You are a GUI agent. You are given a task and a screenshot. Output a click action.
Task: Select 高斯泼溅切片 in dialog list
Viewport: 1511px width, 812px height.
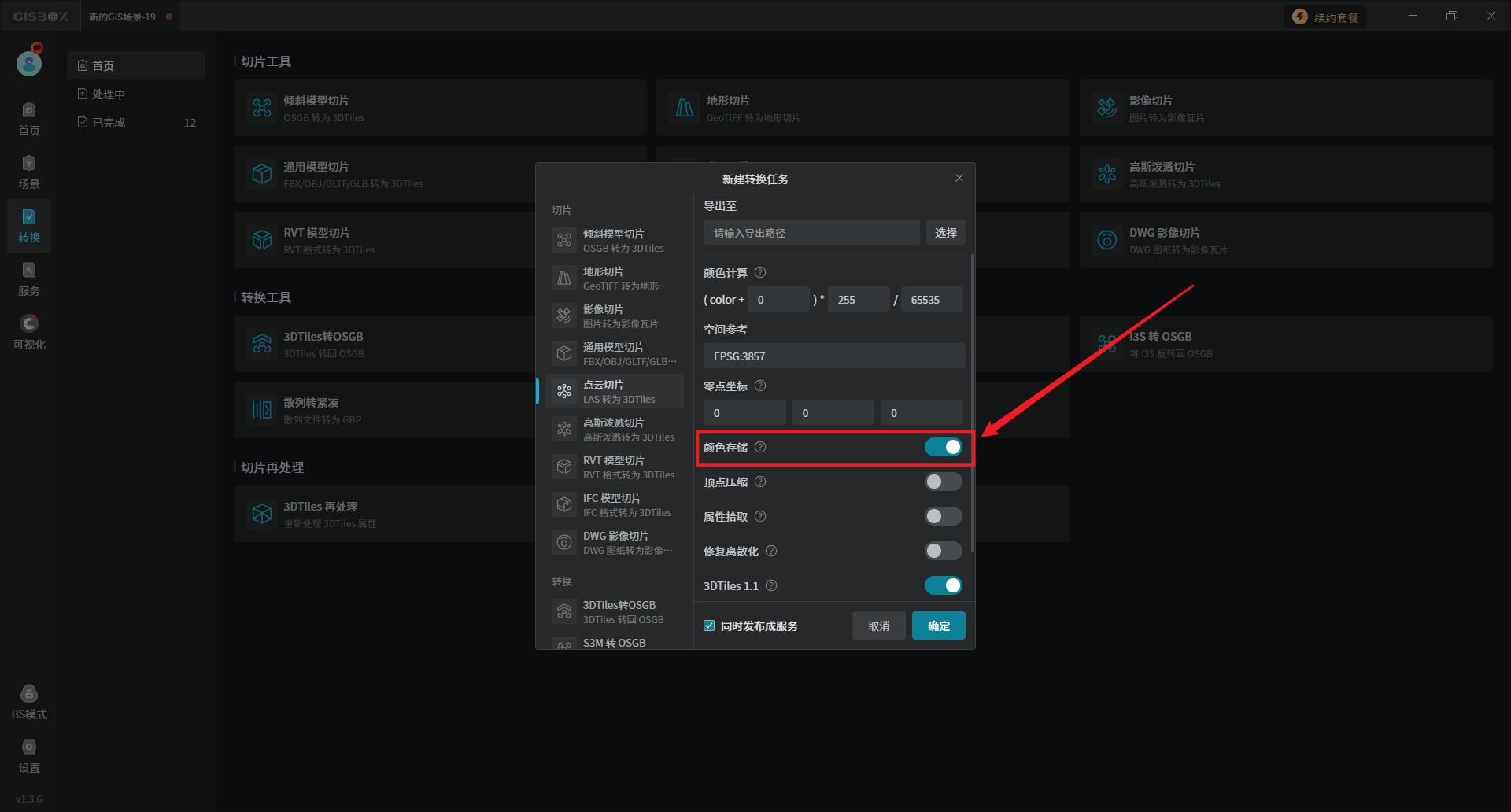[x=615, y=430]
